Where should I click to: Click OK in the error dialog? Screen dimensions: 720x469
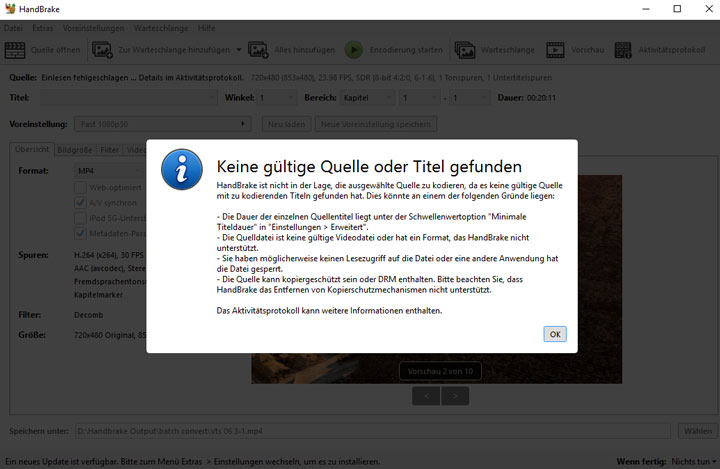555,334
